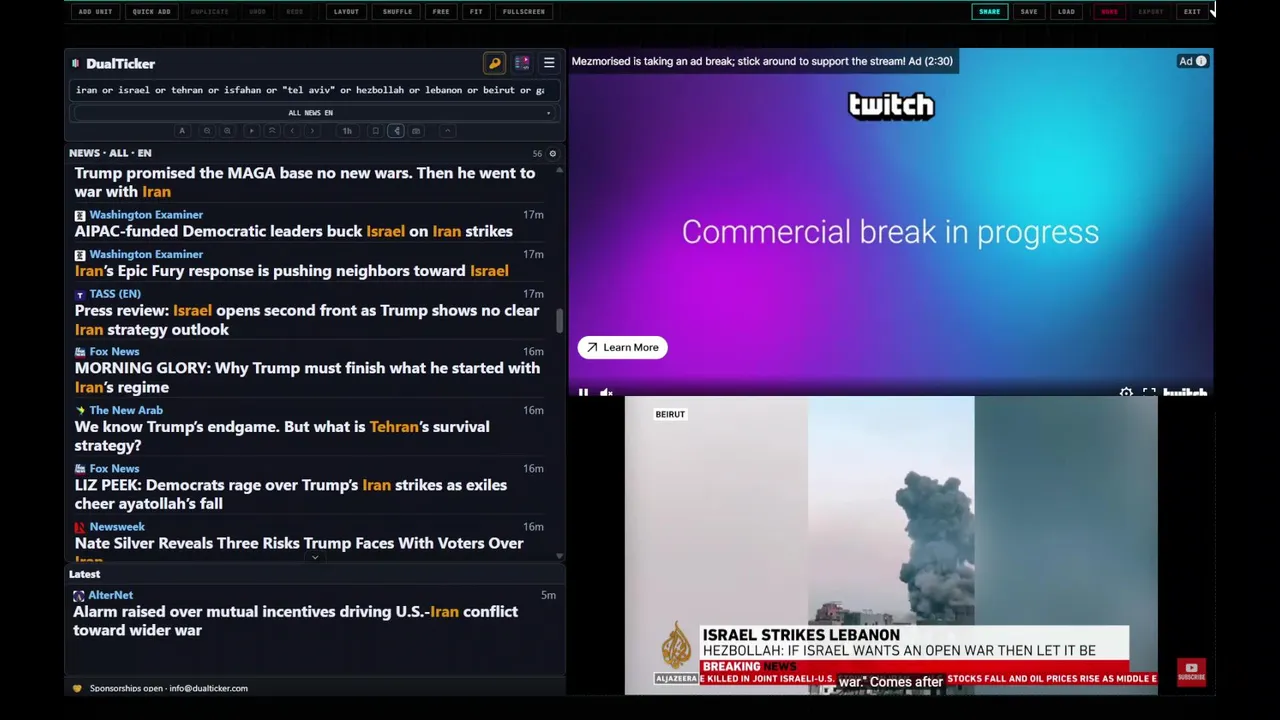Click the QUICK ADD button
This screenshot has height=720, width=1280.
coord(151,12)
